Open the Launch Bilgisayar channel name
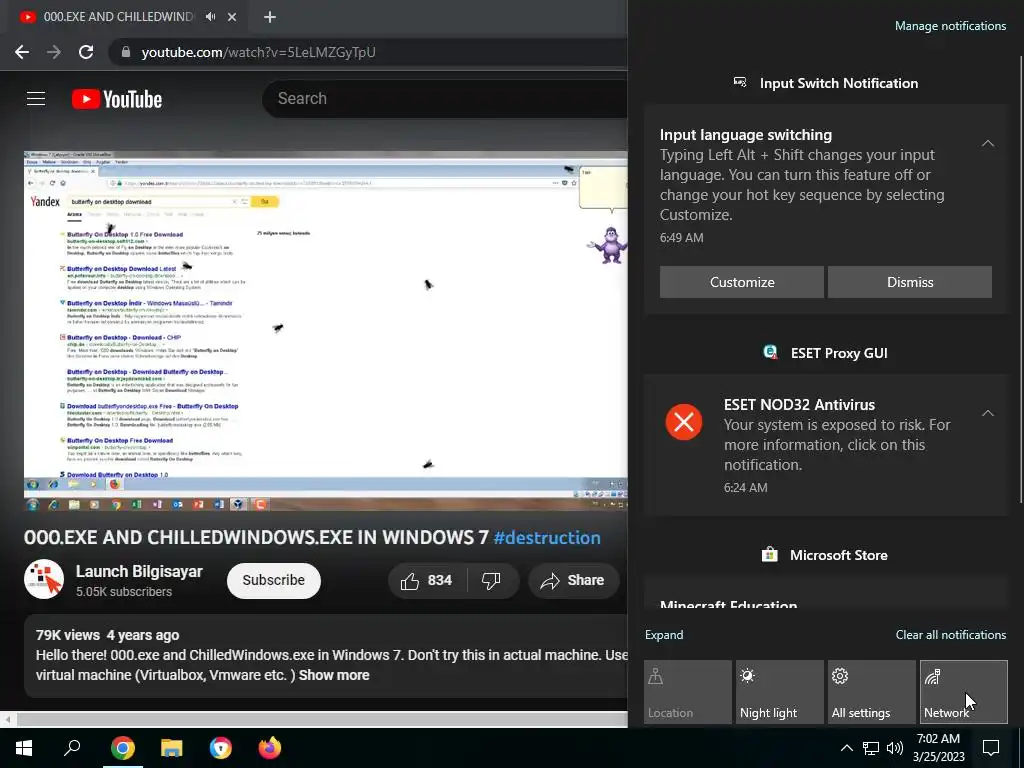1024x768 pixels. 139,571
